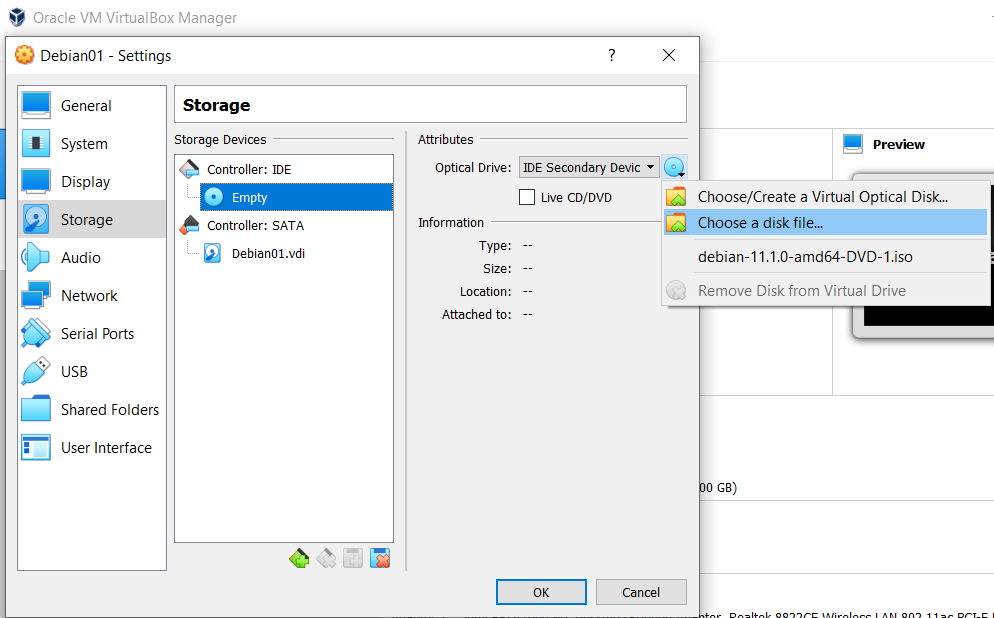Choose/Create a Virtual Optical Disk menu entry

pos(824,196)
